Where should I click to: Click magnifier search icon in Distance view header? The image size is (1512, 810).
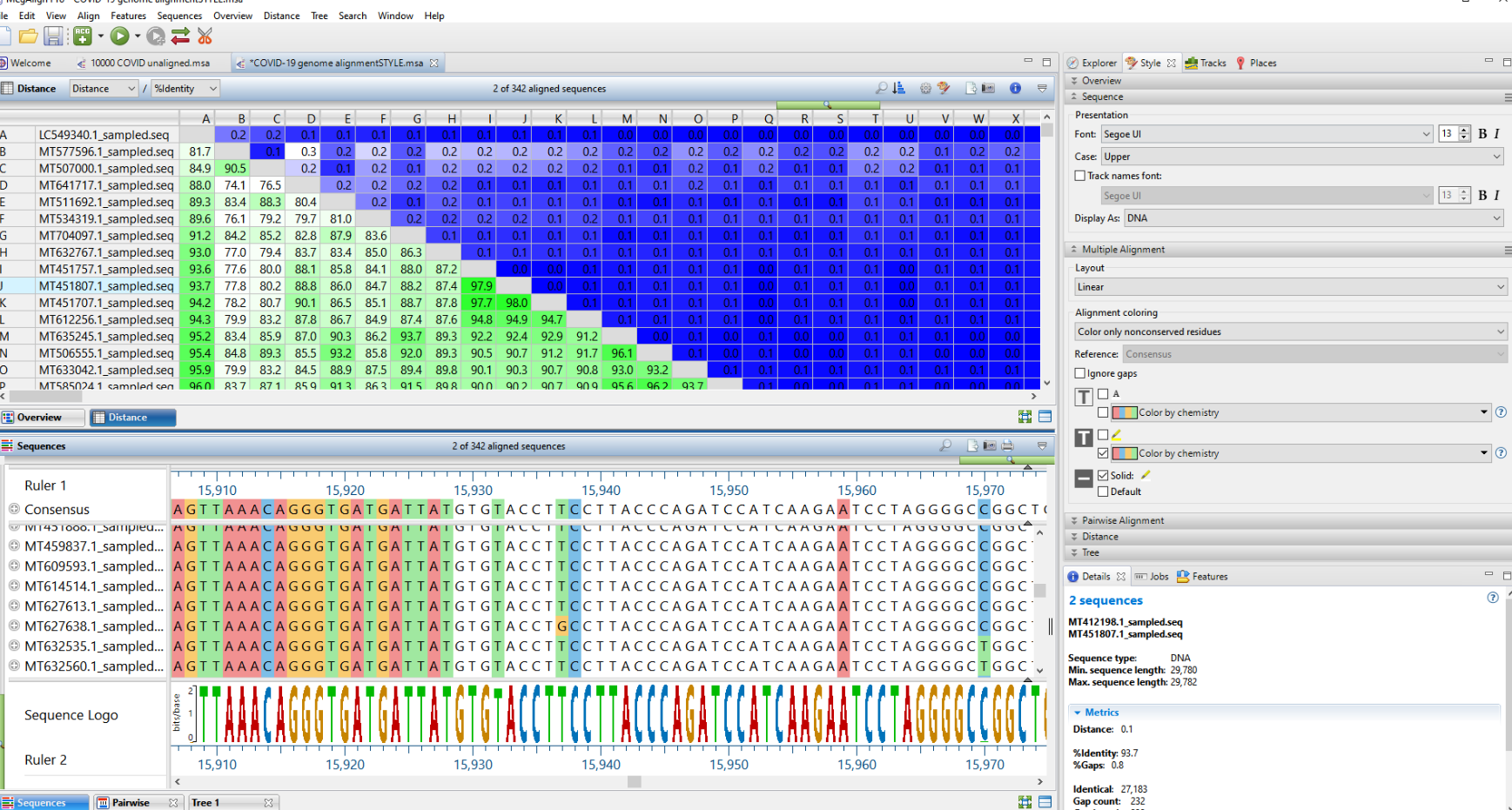tap(881, 88)
